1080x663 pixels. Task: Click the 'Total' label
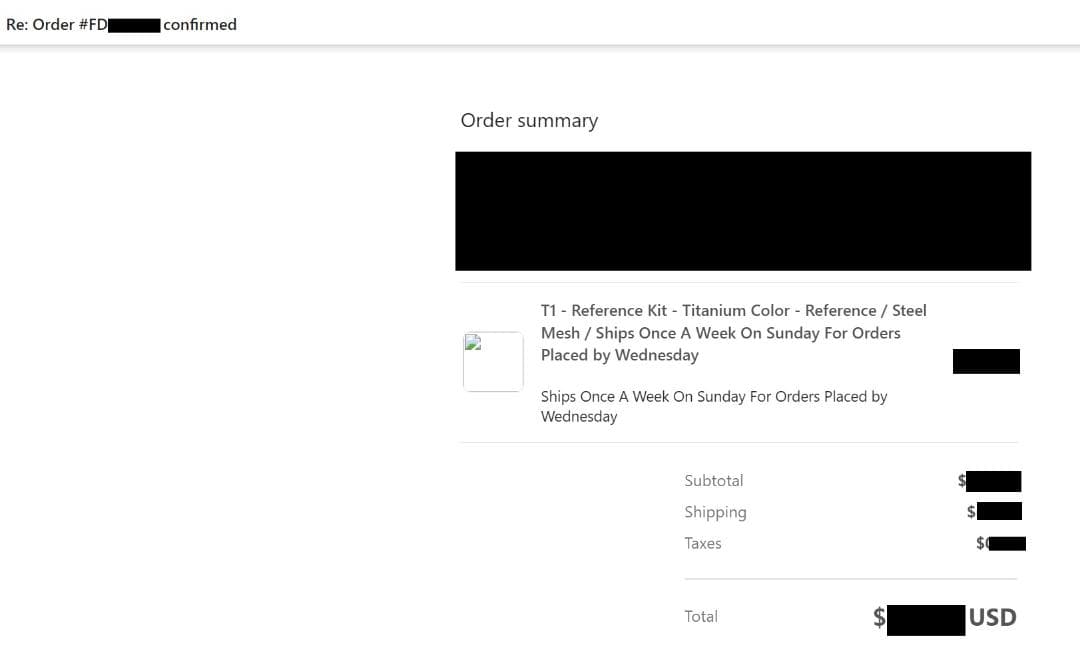click(x=701, y=616)
